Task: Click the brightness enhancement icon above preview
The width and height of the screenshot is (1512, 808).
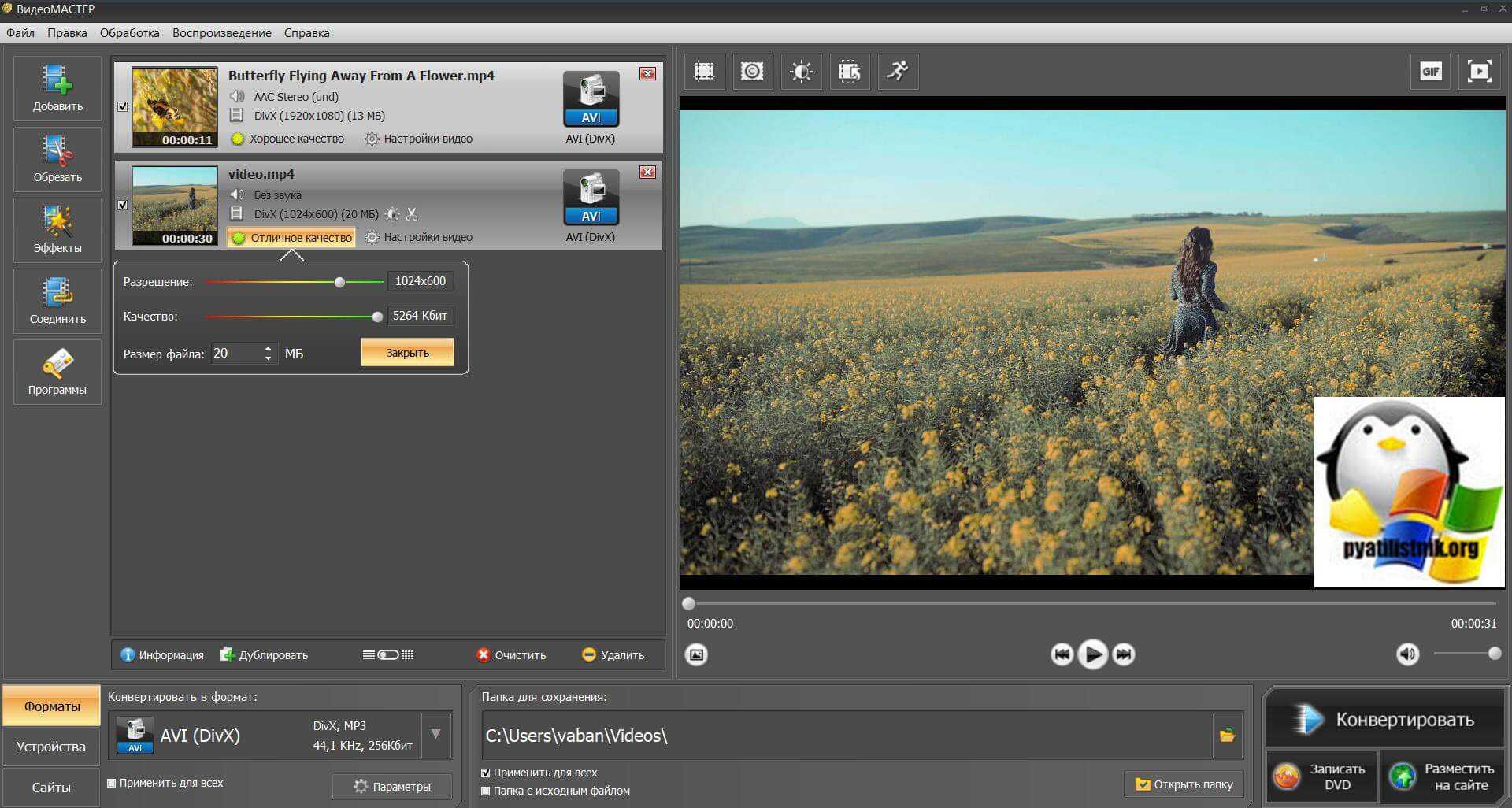Action: coord(801,72)
